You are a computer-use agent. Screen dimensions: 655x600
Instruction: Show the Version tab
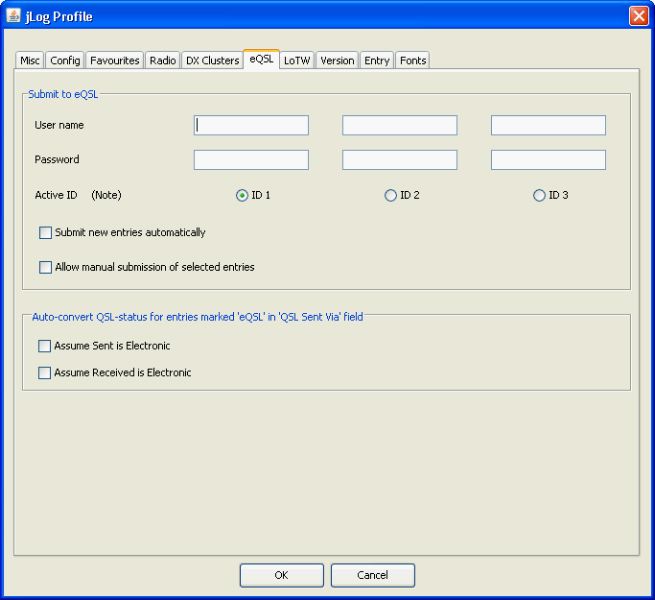(337, 61)
